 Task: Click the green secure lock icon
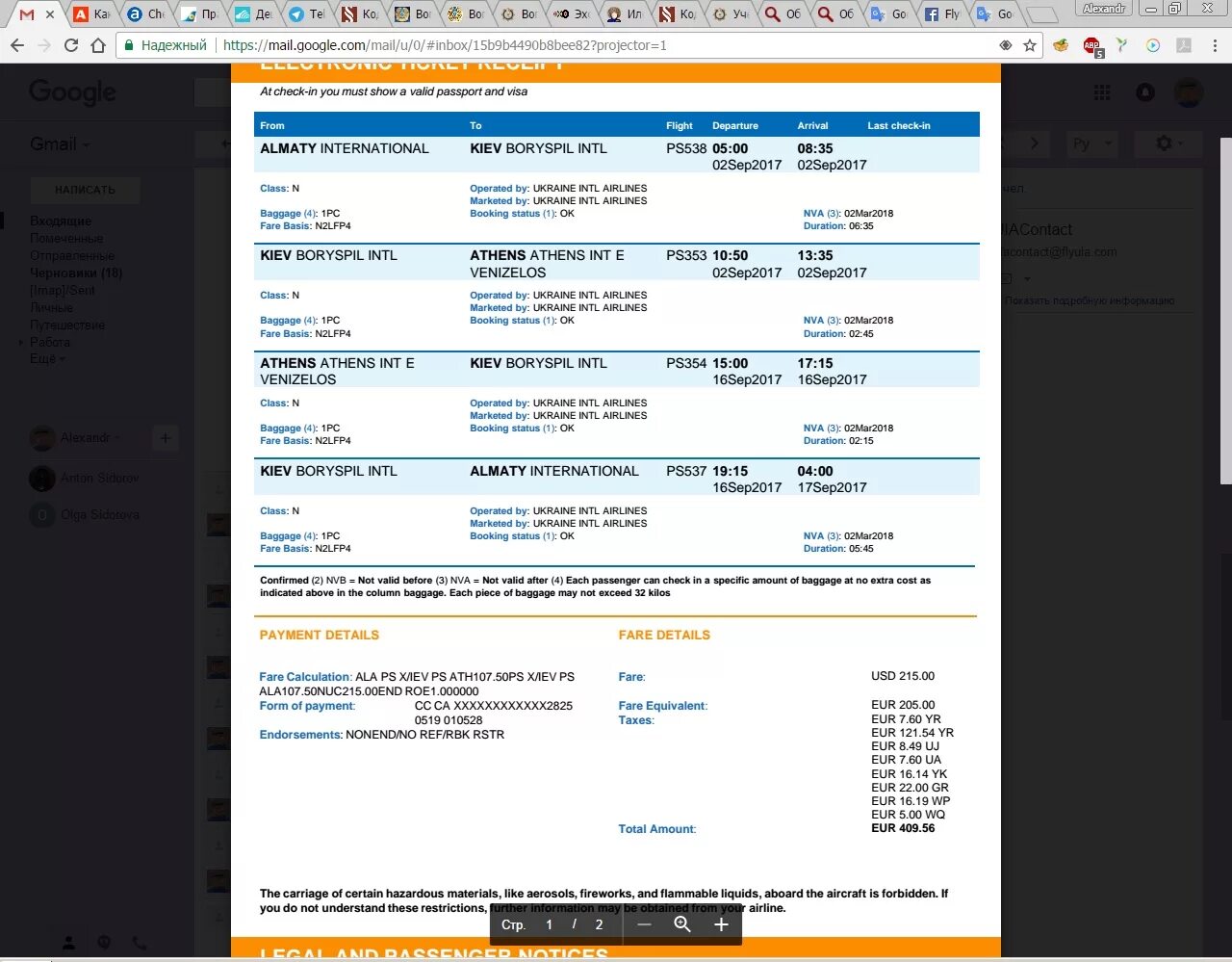129,45
